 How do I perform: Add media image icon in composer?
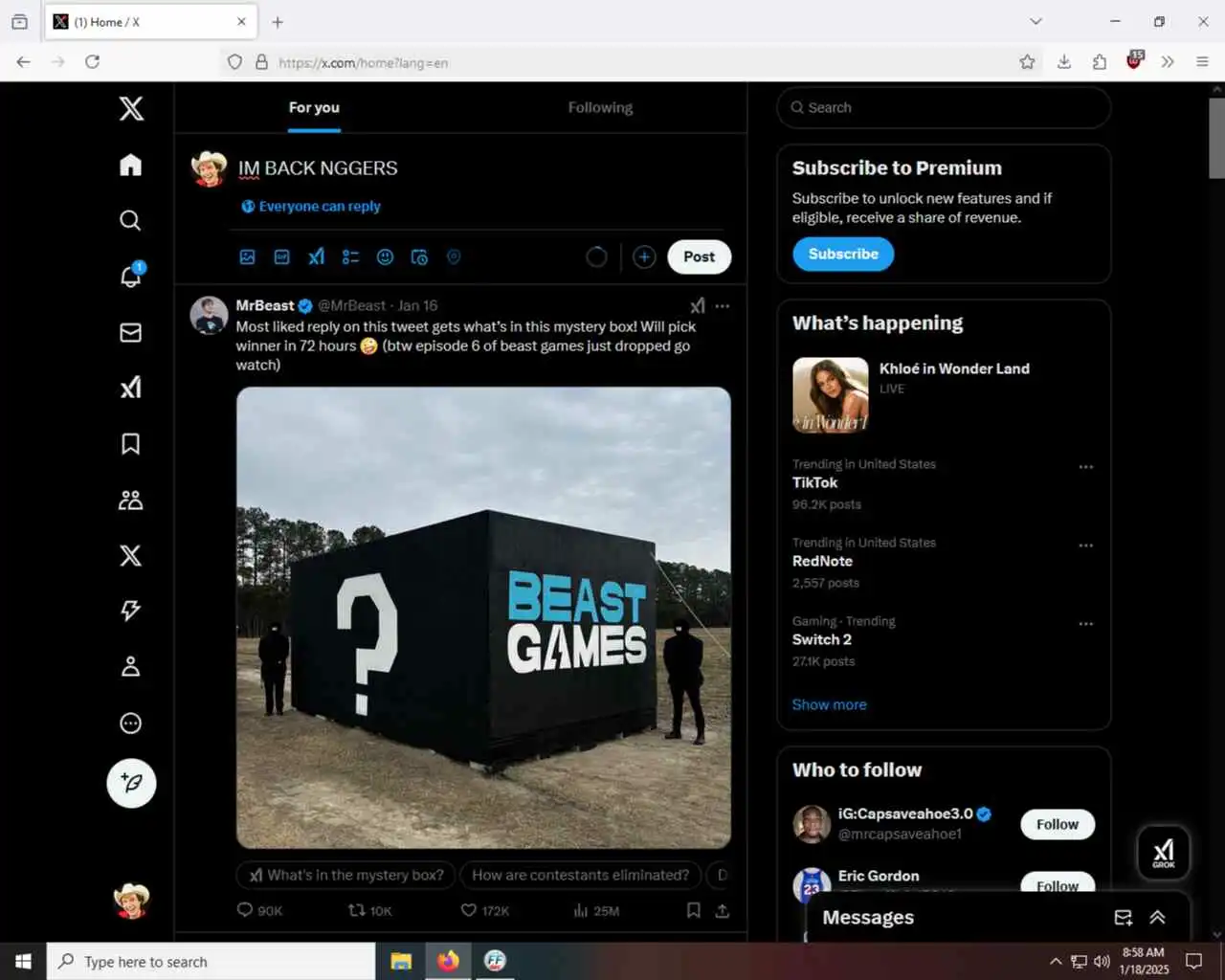coord(247,256)
